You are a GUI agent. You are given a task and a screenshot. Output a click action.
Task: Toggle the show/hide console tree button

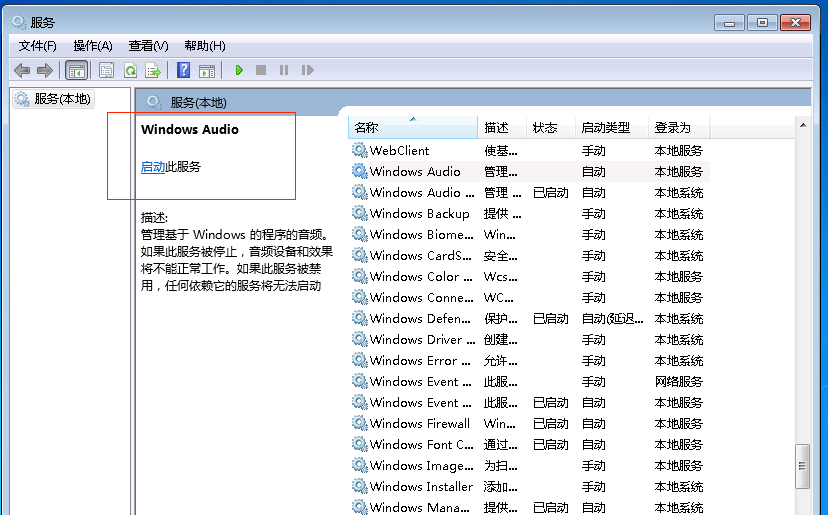pos(76,70)
